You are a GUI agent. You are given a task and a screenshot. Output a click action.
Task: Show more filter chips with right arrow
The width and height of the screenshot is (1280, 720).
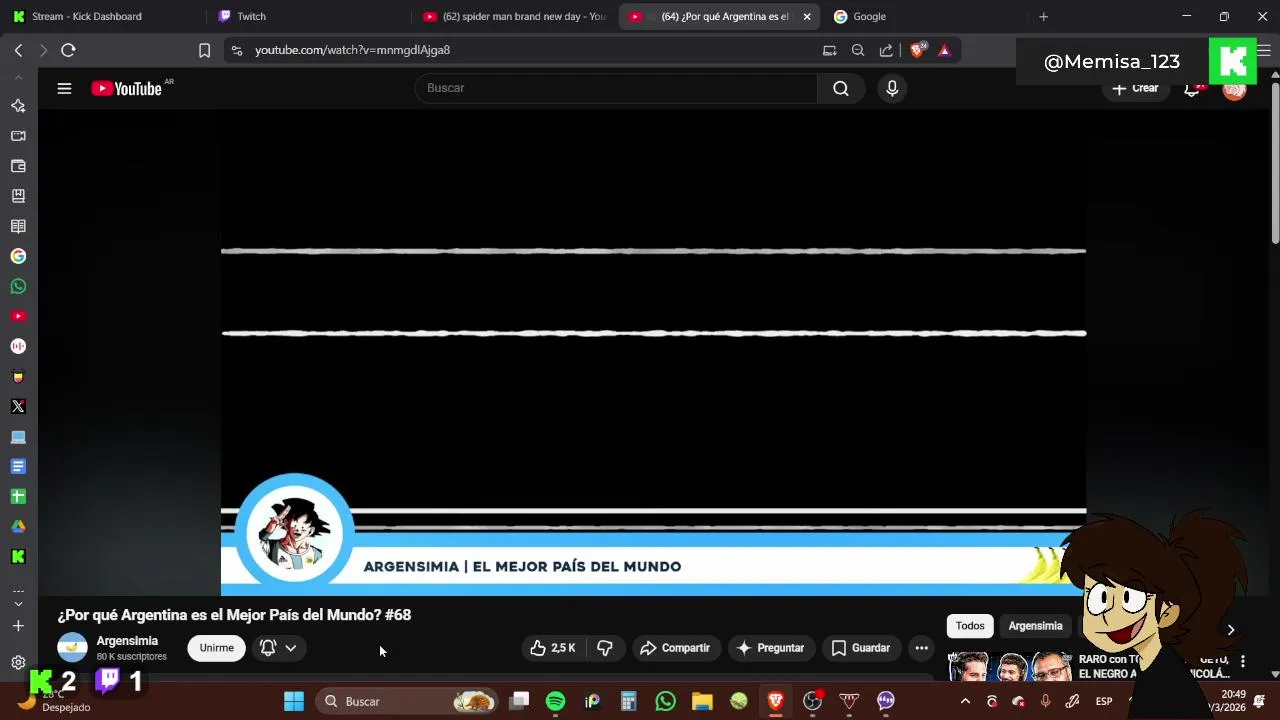pos(1231,629)
